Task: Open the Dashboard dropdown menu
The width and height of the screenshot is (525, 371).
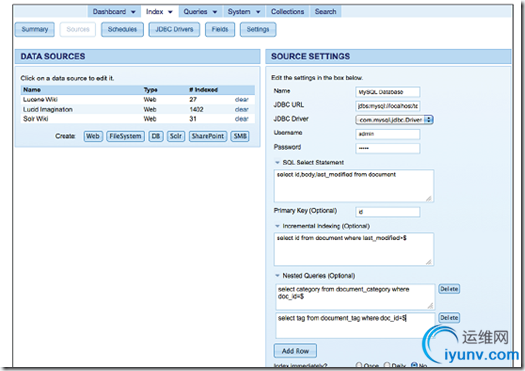Action: pos(114,12)
